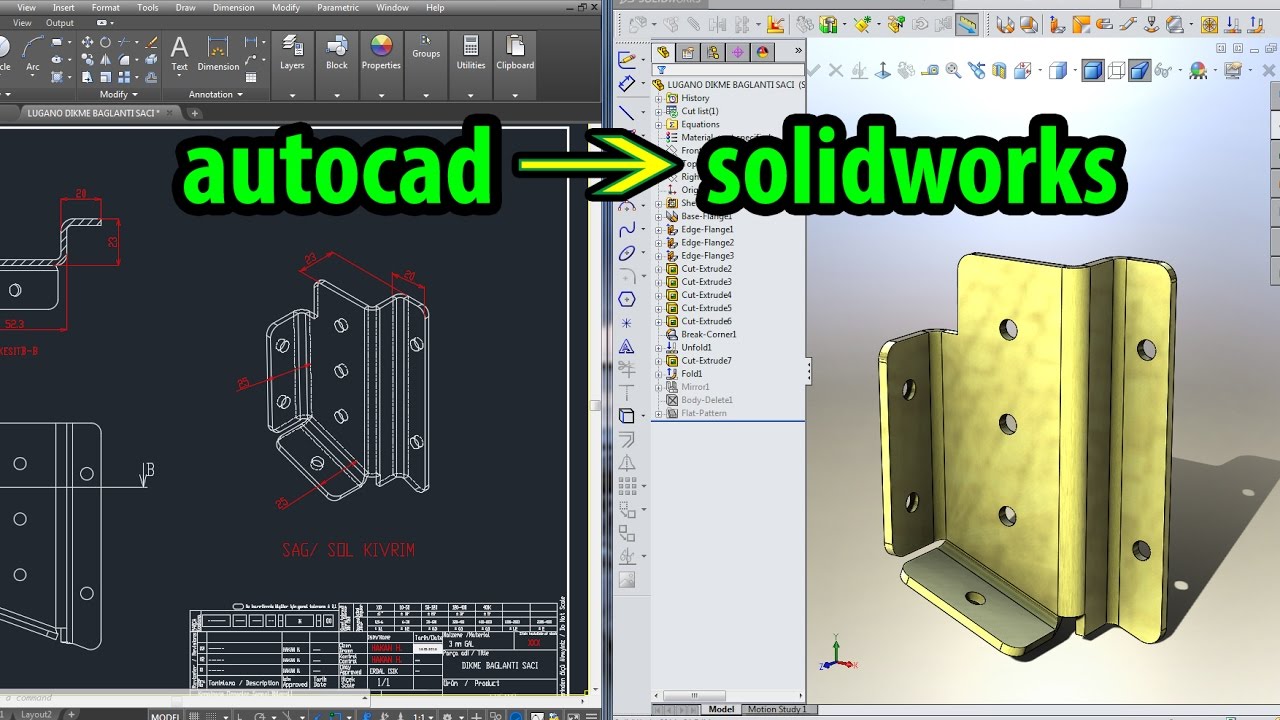This screenshot has height=720, width=1280.
Task: Open AutoCAD Parametric menu
Action: coord(338,7)
